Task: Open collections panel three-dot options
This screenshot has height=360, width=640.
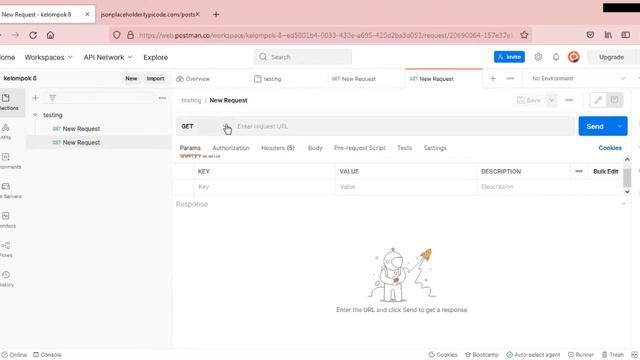Action: click(x=162, y=98)
